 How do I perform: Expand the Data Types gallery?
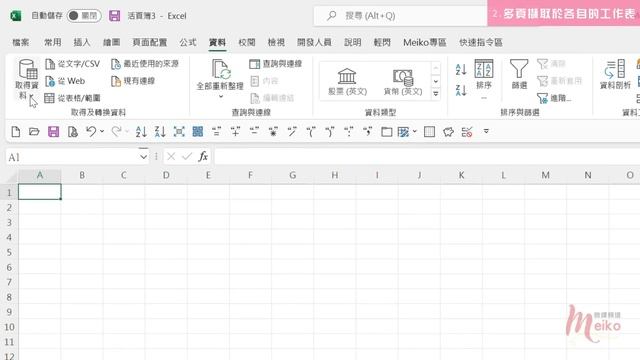point(436,94)
